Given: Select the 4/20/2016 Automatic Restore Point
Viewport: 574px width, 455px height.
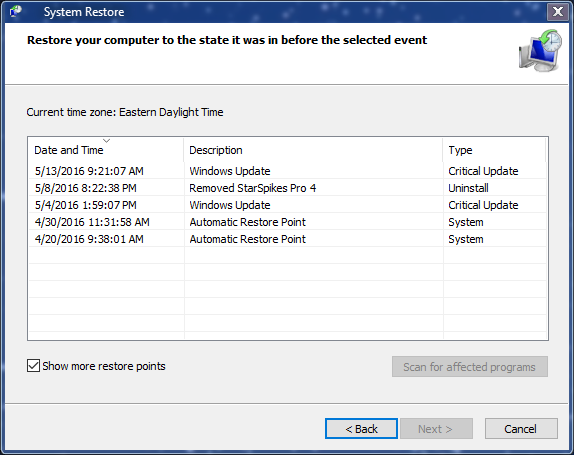Looking at the screenshot, I should click(287, 239).
